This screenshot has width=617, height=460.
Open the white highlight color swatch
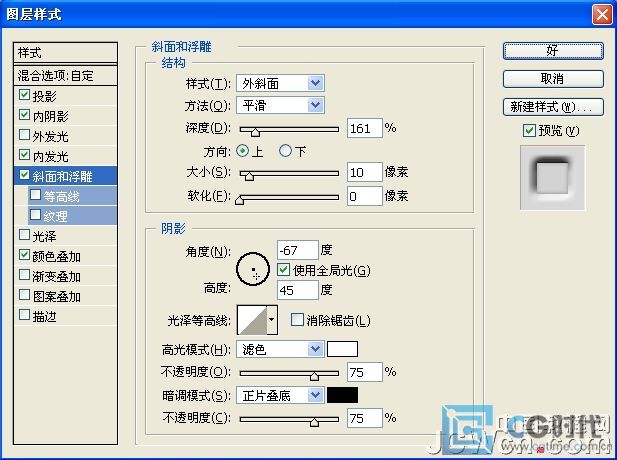(x=342, y=349)
